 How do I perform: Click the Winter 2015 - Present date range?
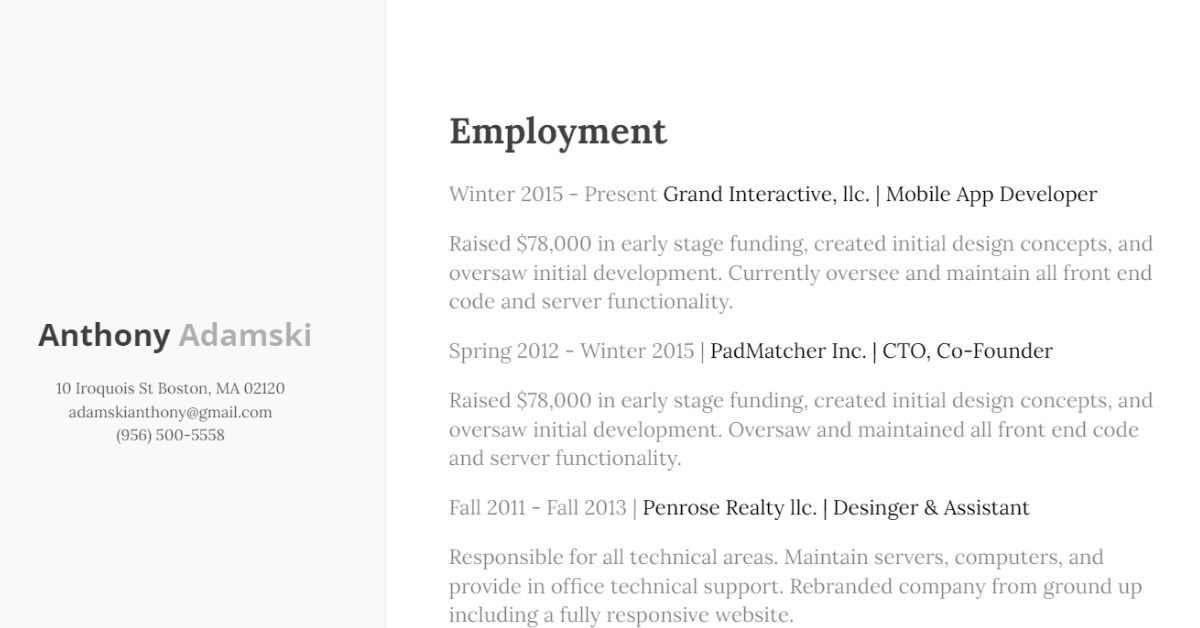(x=553, y=194)
